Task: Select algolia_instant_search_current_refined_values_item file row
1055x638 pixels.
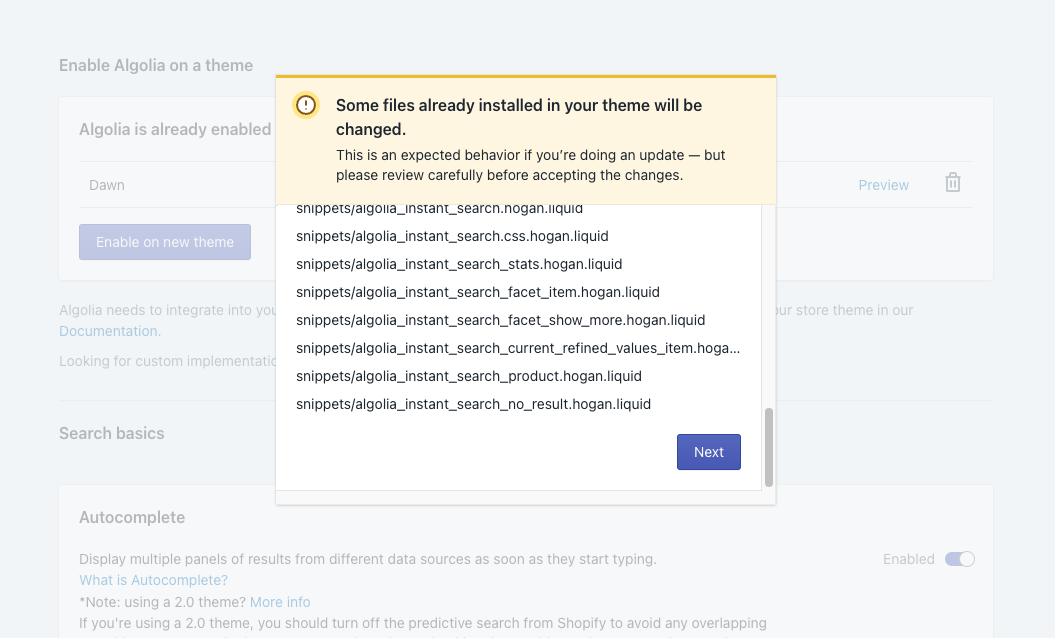Action: [518, 349]
